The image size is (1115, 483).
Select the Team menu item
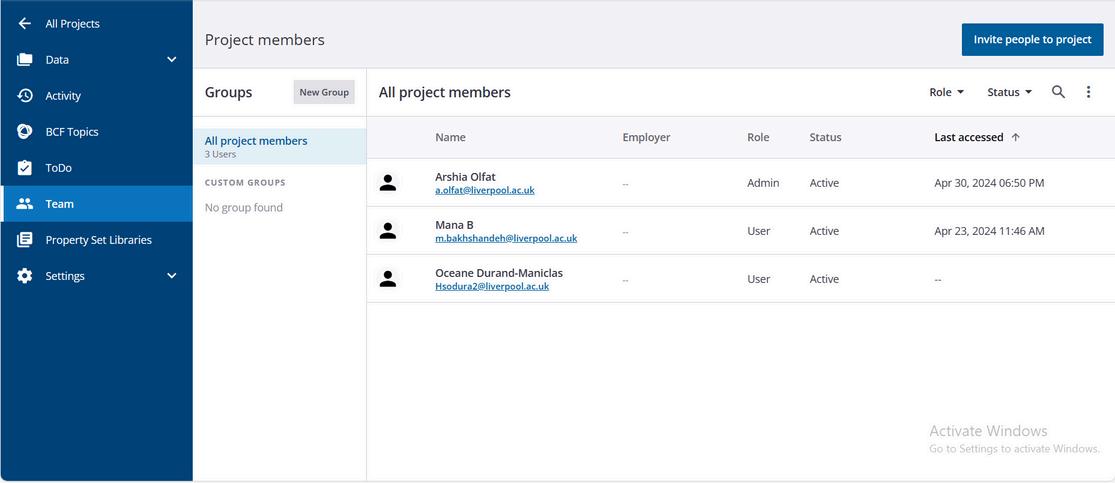pyautogui.click(x=60, y=204)
